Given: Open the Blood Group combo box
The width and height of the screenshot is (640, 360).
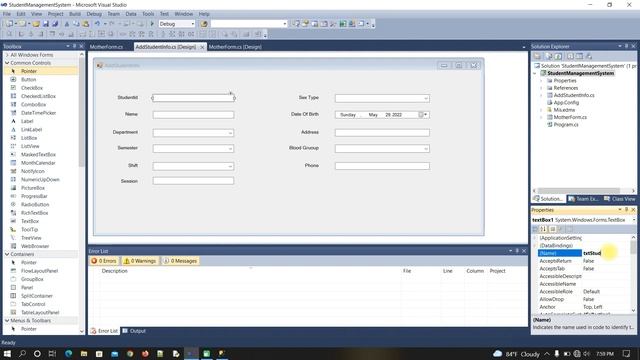Looking at the screenshot, I should pyautogui.click(x=426, y=149).
